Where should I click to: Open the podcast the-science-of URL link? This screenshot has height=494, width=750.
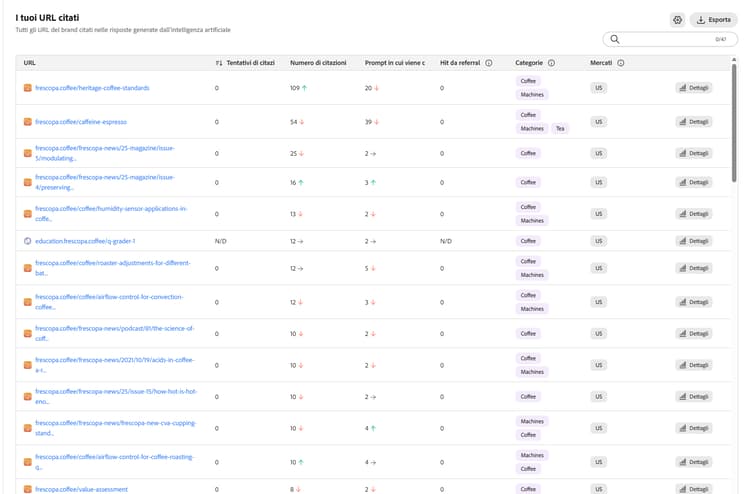(x=115, y=333)
